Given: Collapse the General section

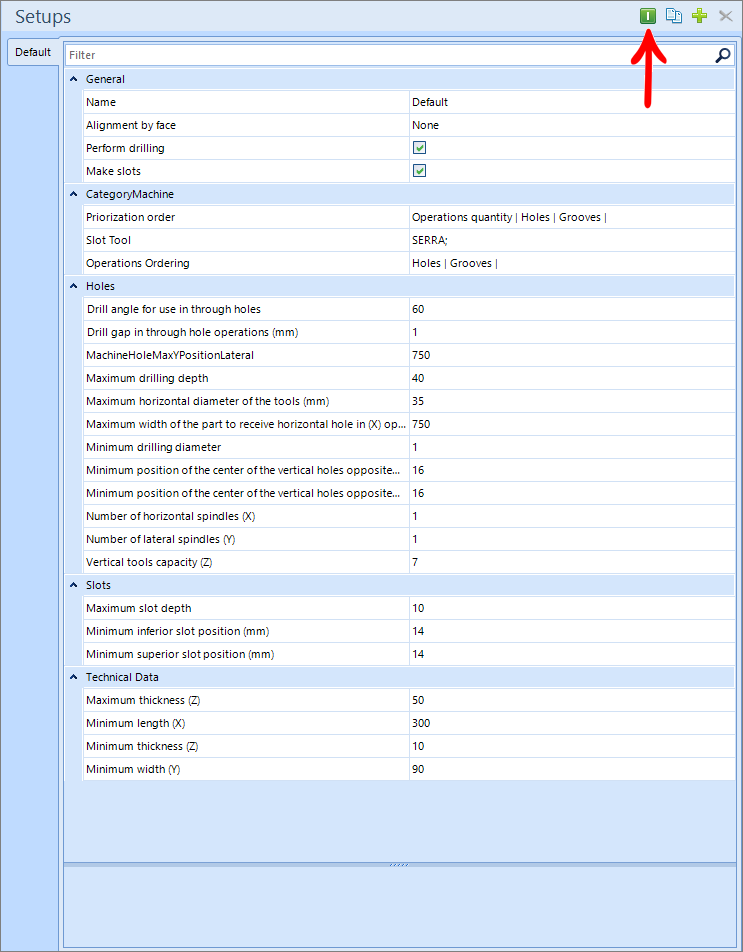Looking at the screenshot, I should 74,79.
